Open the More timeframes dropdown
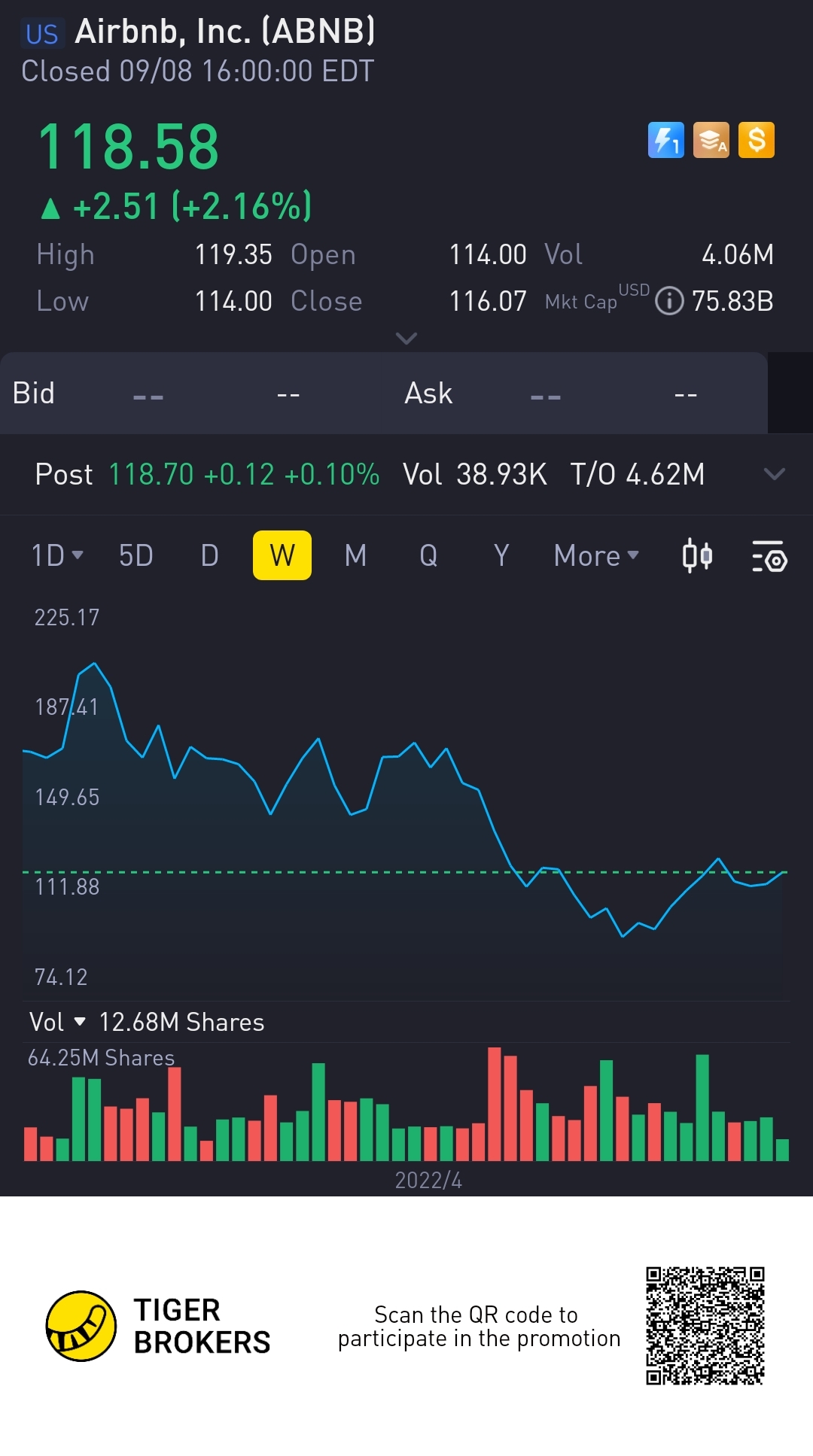The height and width of the screenshot is (1456, 813). click(x=595, y=556)
